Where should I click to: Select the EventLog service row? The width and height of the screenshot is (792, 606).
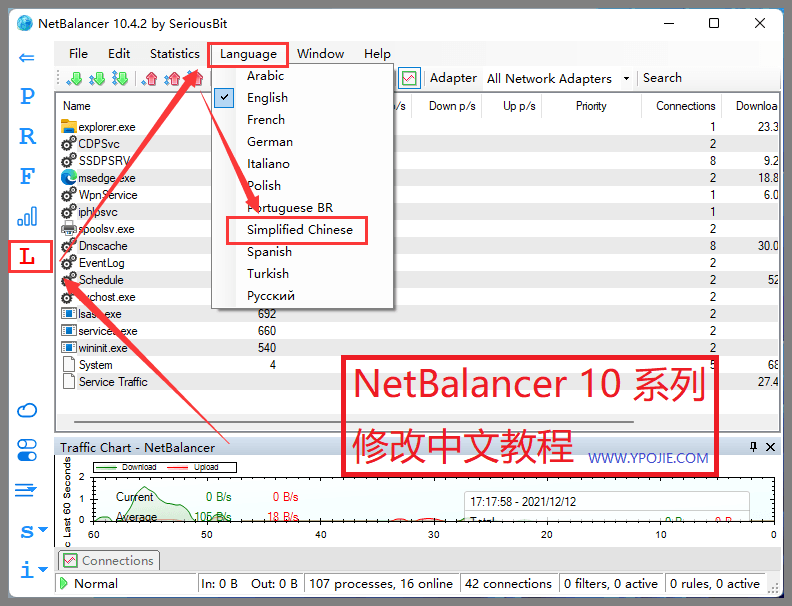click(418, 263)
